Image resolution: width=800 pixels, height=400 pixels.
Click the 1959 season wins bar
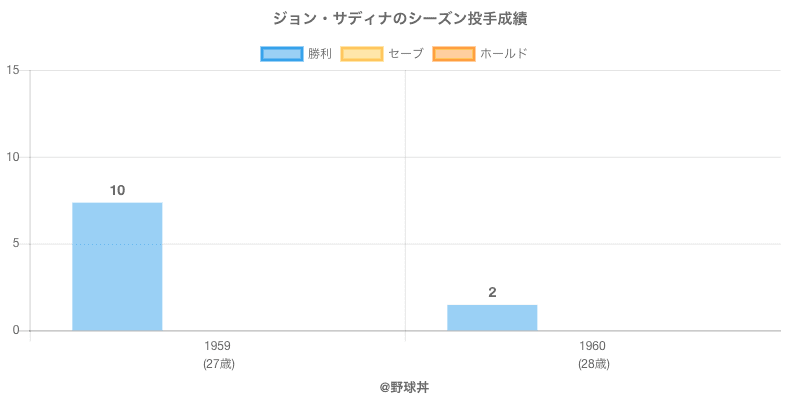tap(117, 266)
